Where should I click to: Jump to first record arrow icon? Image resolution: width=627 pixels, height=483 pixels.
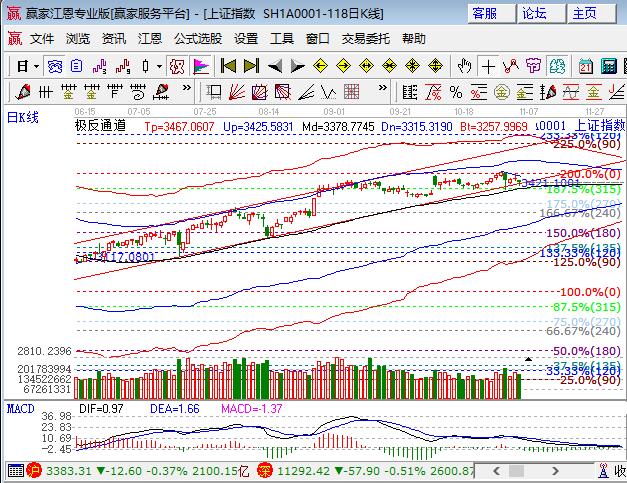pyautogui.click(x=228, y=66)
